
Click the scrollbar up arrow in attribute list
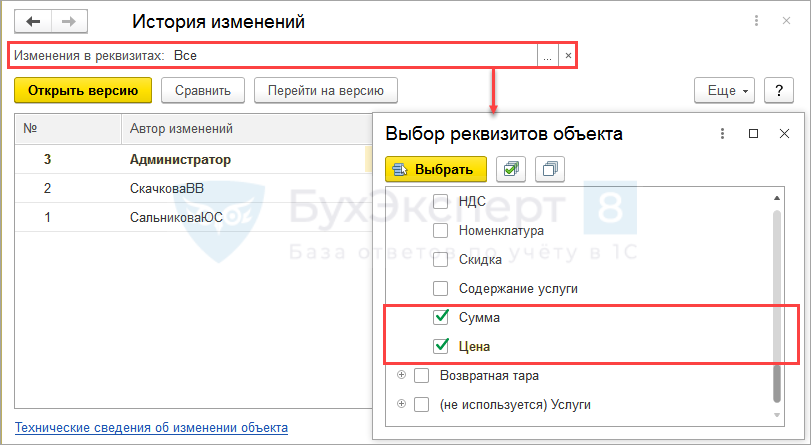[777, 198]
